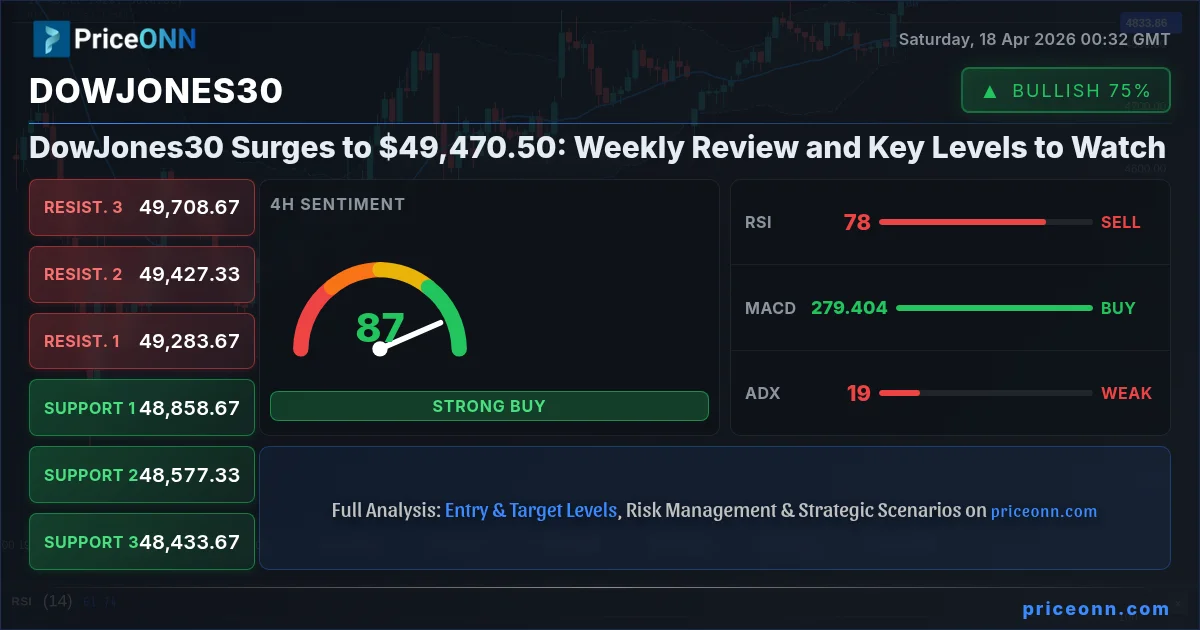This screenshot has width=1200, height=630.
Task: Click the BUY label next to MACD
Action: [1118, 308]
